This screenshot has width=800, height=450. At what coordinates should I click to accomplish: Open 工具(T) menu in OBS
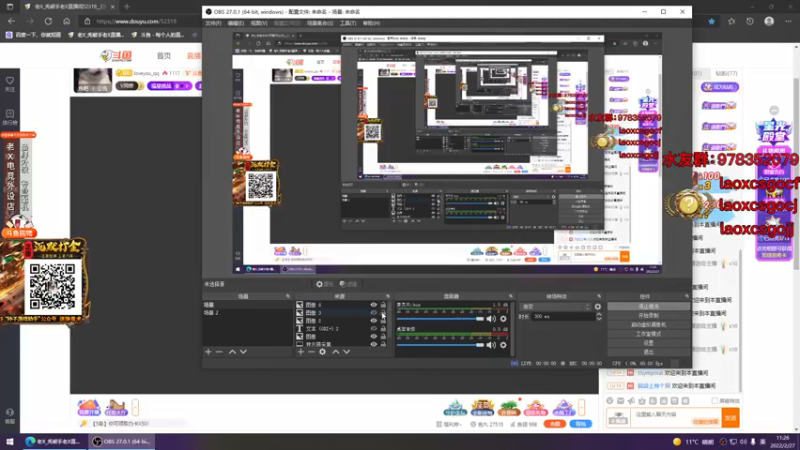(x=348, y=23)
